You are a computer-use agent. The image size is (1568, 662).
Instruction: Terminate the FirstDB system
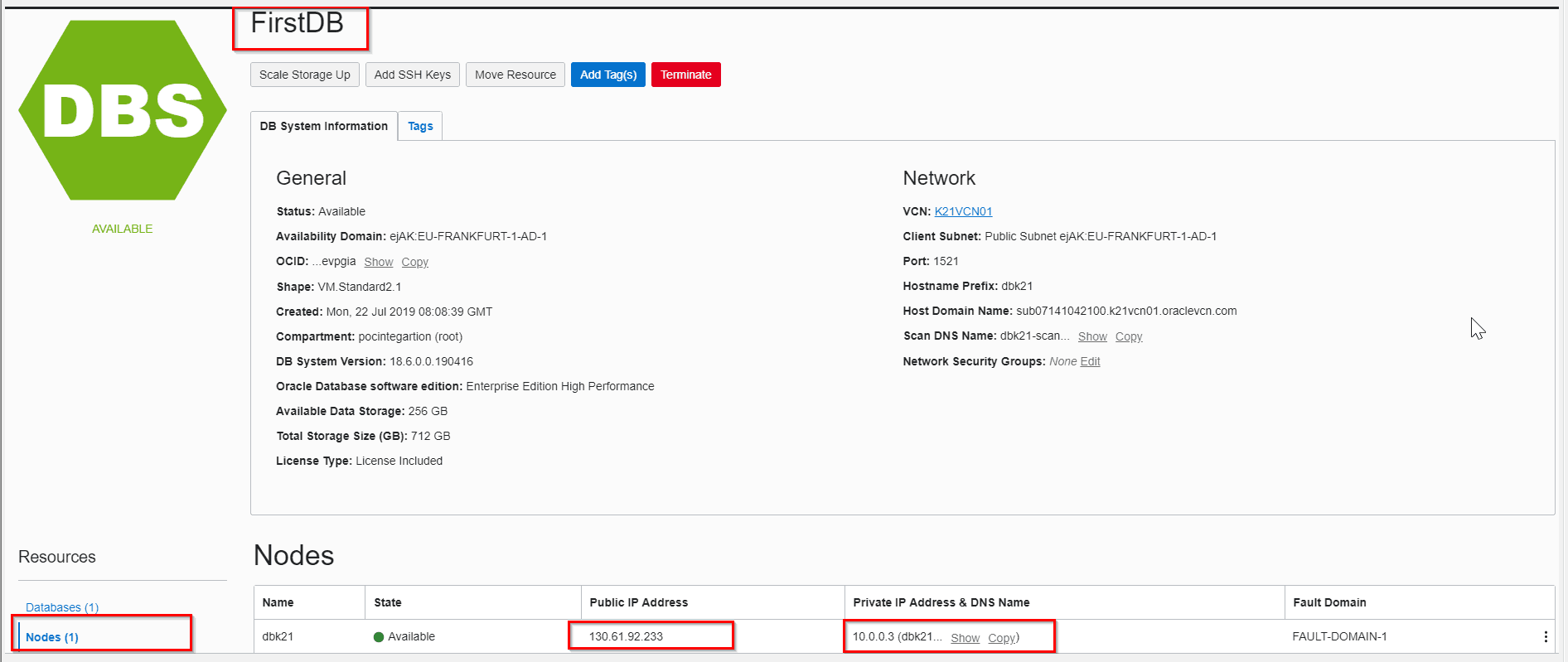[x=686, y=75]
